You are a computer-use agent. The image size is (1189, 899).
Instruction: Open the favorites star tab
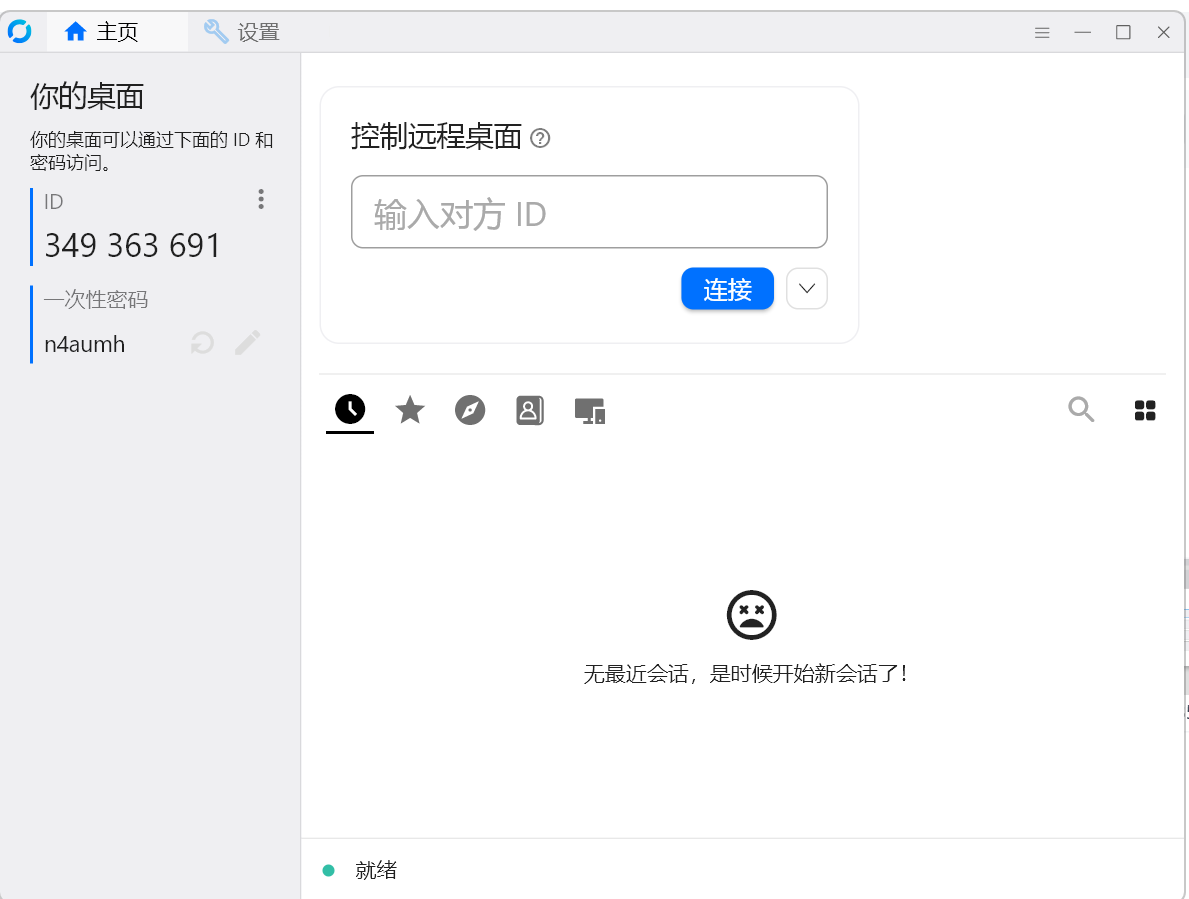coord(409,410)
